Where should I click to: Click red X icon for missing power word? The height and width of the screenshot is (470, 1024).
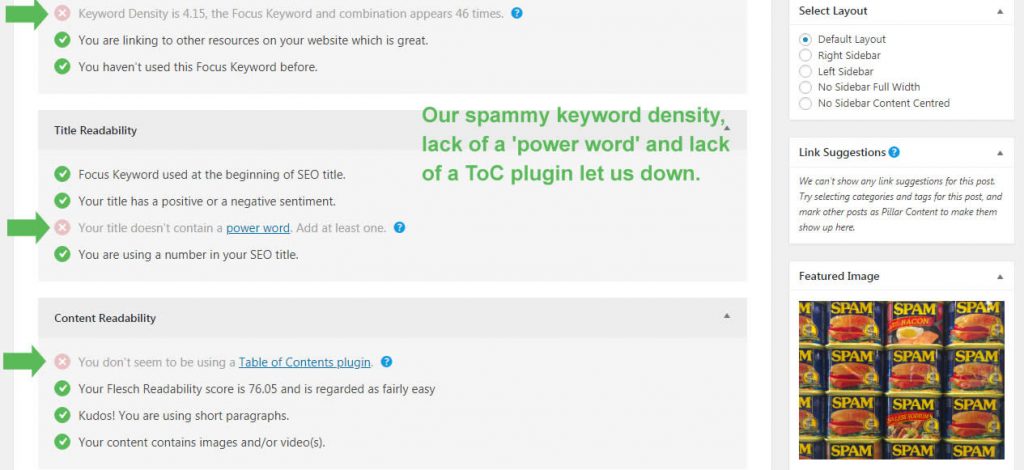click(x=62, y=228)
